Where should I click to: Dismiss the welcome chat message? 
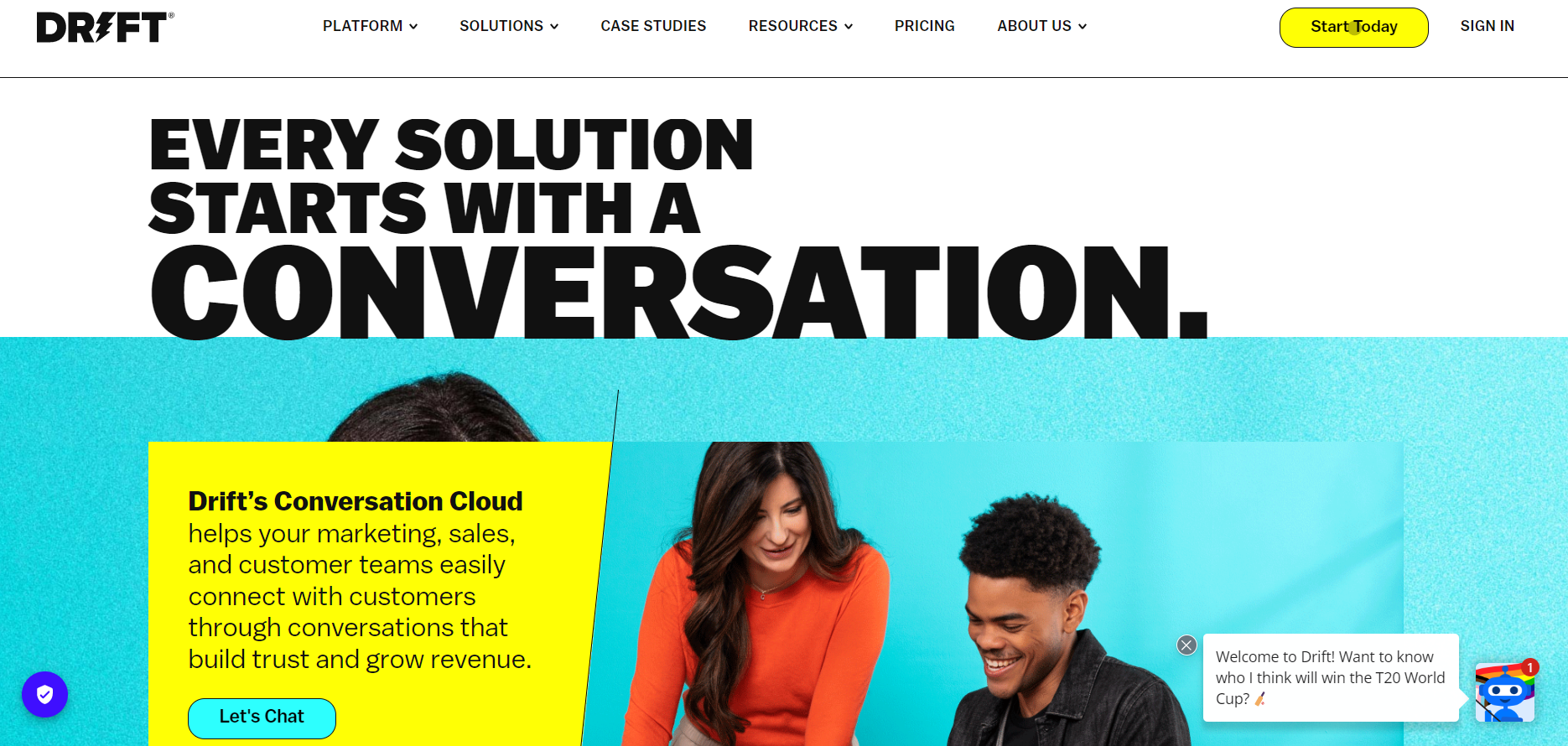(1186, 645)
